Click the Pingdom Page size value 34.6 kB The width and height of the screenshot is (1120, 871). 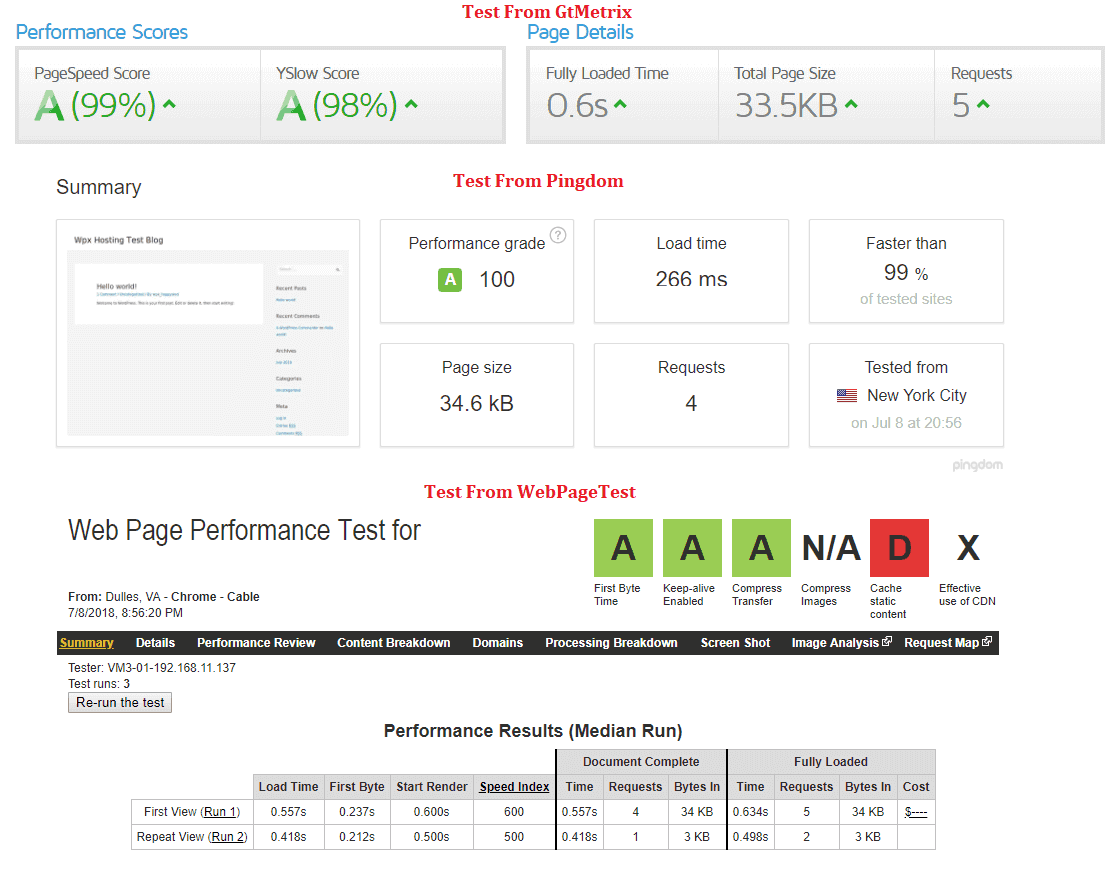[476, 404]
